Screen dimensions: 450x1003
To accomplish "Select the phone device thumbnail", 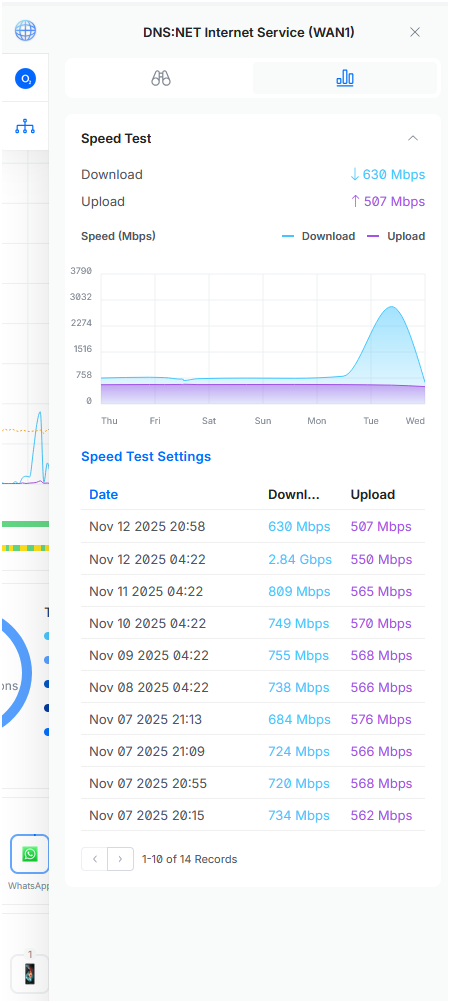I will [x=29, y=974].
